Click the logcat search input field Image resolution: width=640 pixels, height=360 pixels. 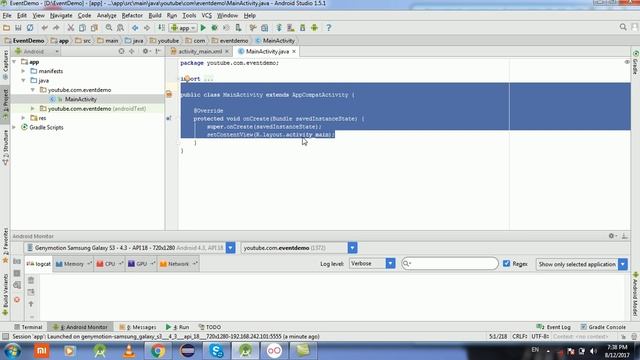point(450,264)
